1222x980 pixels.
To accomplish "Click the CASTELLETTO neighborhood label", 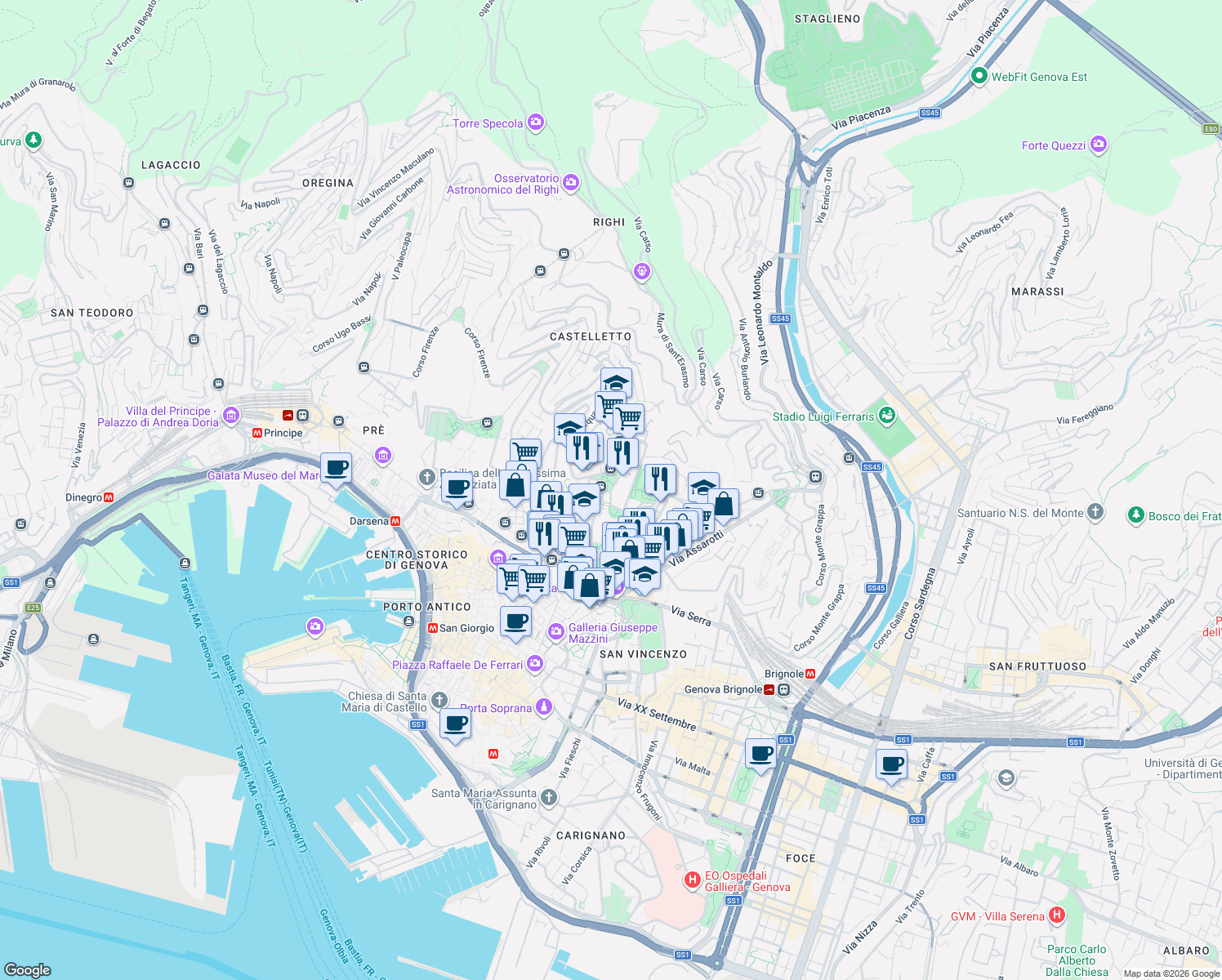I will click(x=591, y=336).
